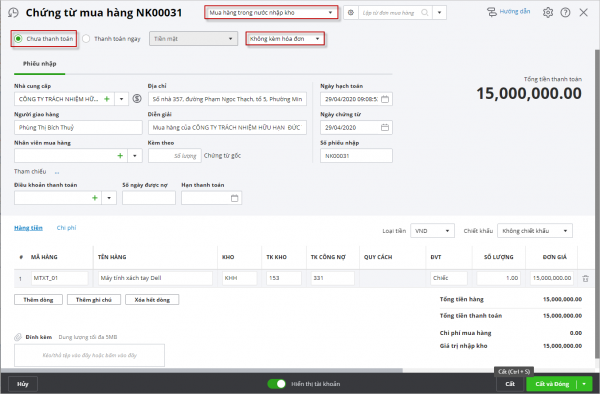Click the Cất và Đóng green button
This screenshot has height=394, width=600.
(551, 384)
